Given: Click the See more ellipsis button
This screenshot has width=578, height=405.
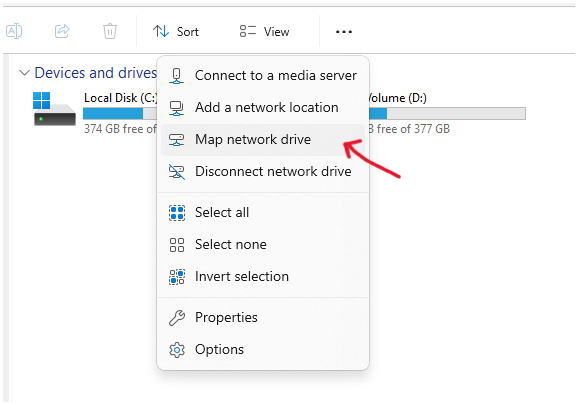Looking at the screenshot, I should tap(344, 32).
